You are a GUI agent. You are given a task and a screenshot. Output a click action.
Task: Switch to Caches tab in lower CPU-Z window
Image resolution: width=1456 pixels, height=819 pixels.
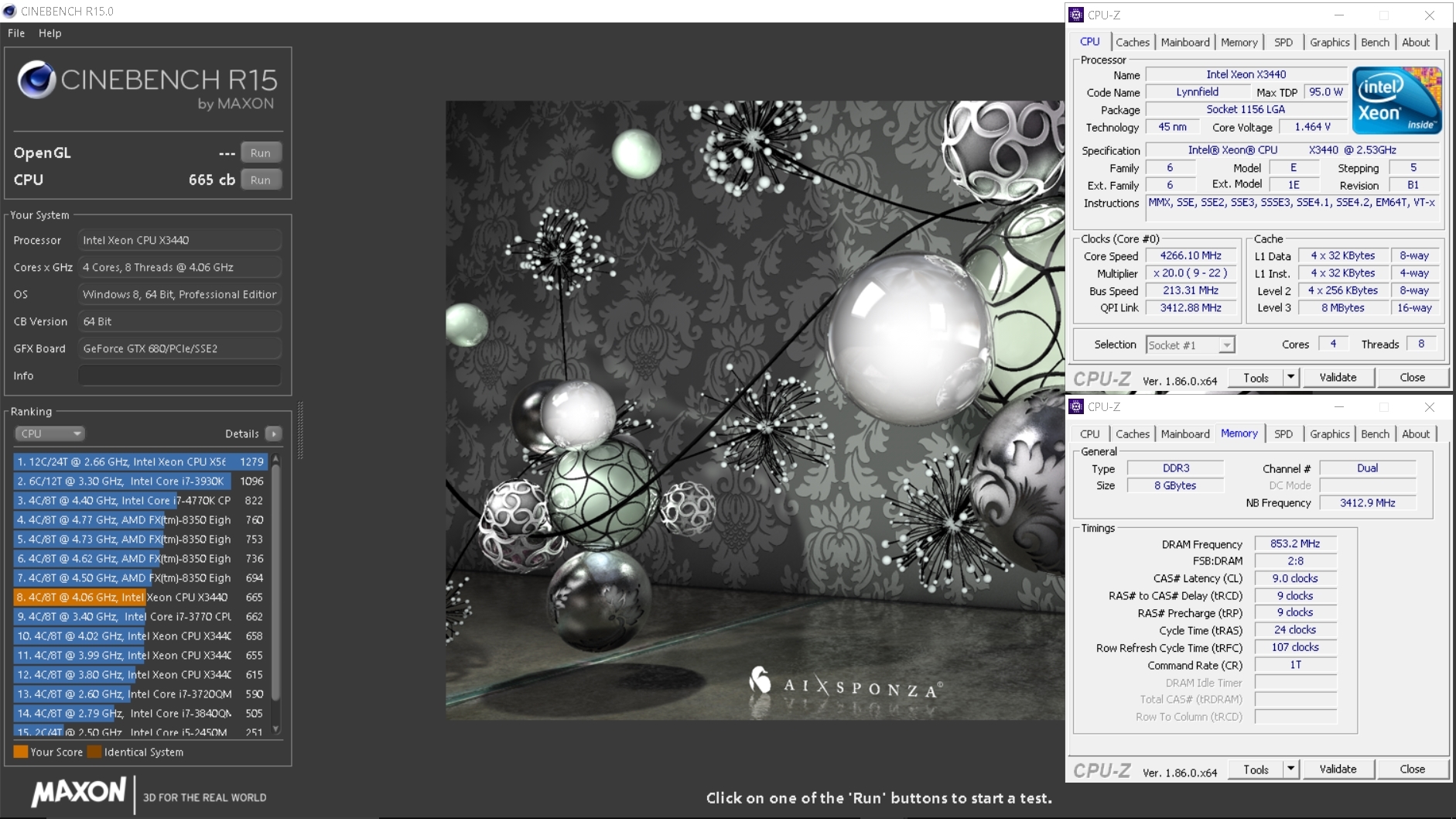[x=1133, y=434]
